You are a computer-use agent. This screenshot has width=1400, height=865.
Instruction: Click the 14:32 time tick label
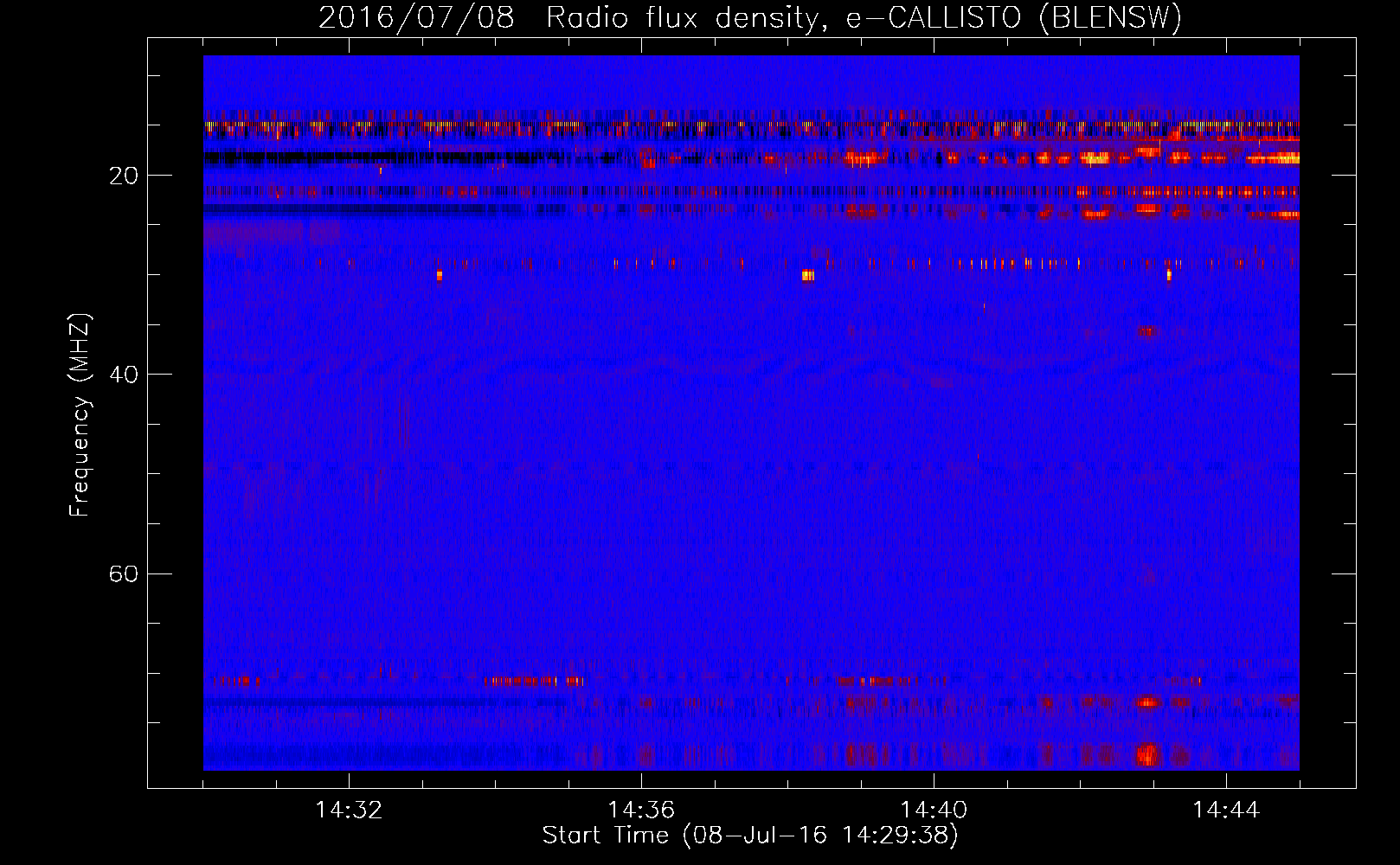pos(349,810)
